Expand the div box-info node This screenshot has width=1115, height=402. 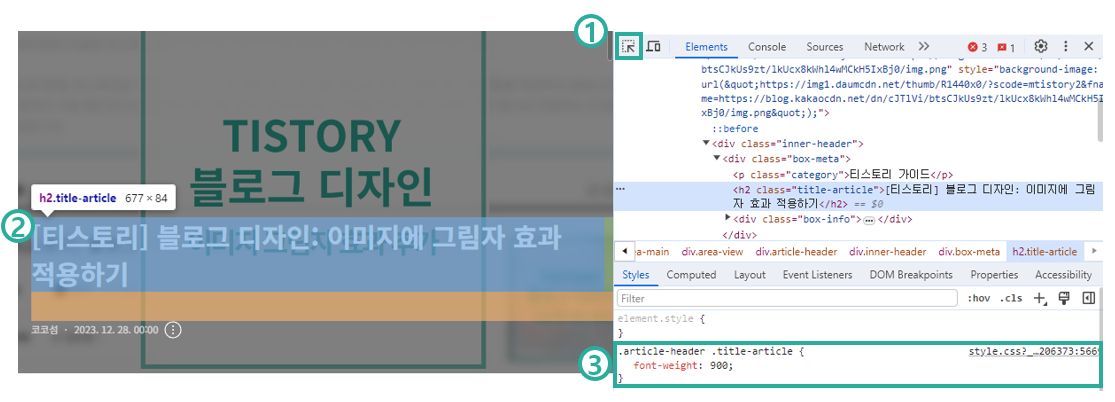pyautogui.click(x=727, y=217)
